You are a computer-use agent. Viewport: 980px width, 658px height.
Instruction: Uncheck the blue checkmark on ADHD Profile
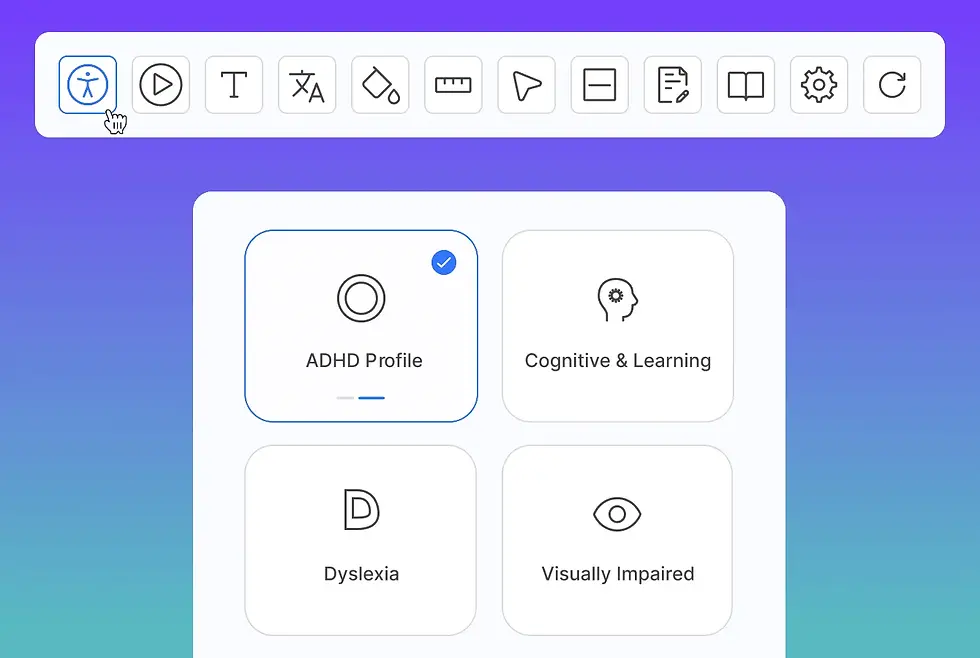[x=444, y=262]
